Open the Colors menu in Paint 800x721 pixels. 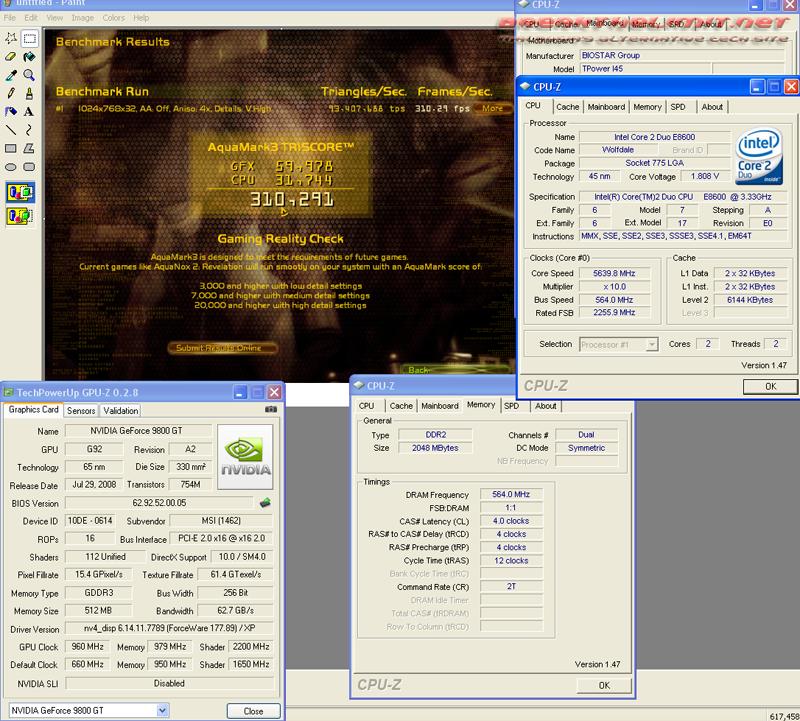(113, 18)
